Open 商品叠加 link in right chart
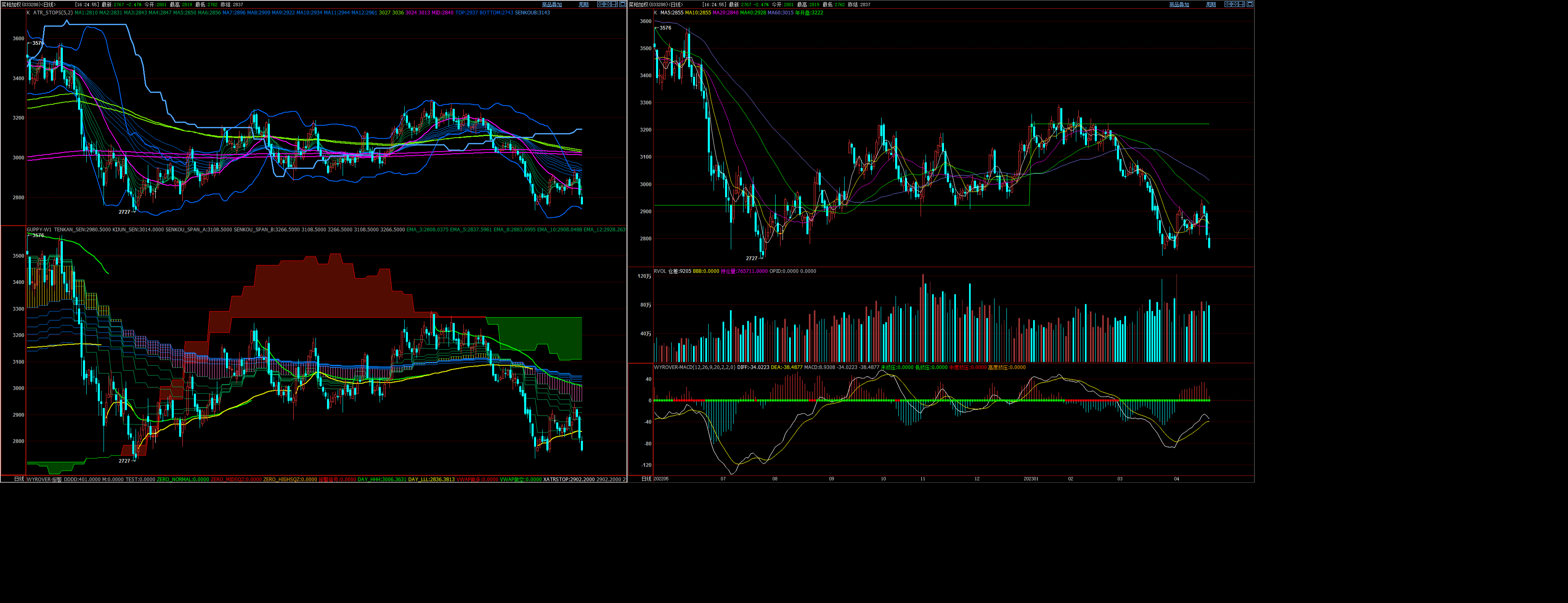The height and width of the screenshot is (603, 1568). coord(1179,4)
